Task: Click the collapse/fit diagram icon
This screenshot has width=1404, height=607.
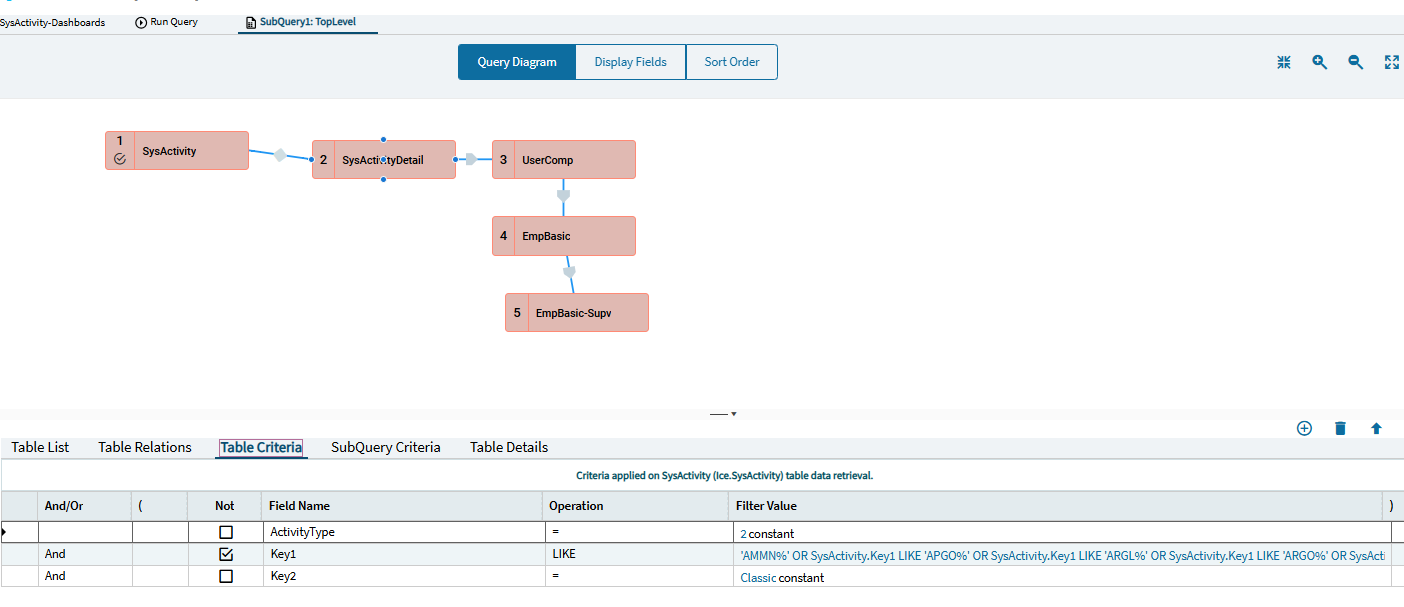Action: point(1284,62)
